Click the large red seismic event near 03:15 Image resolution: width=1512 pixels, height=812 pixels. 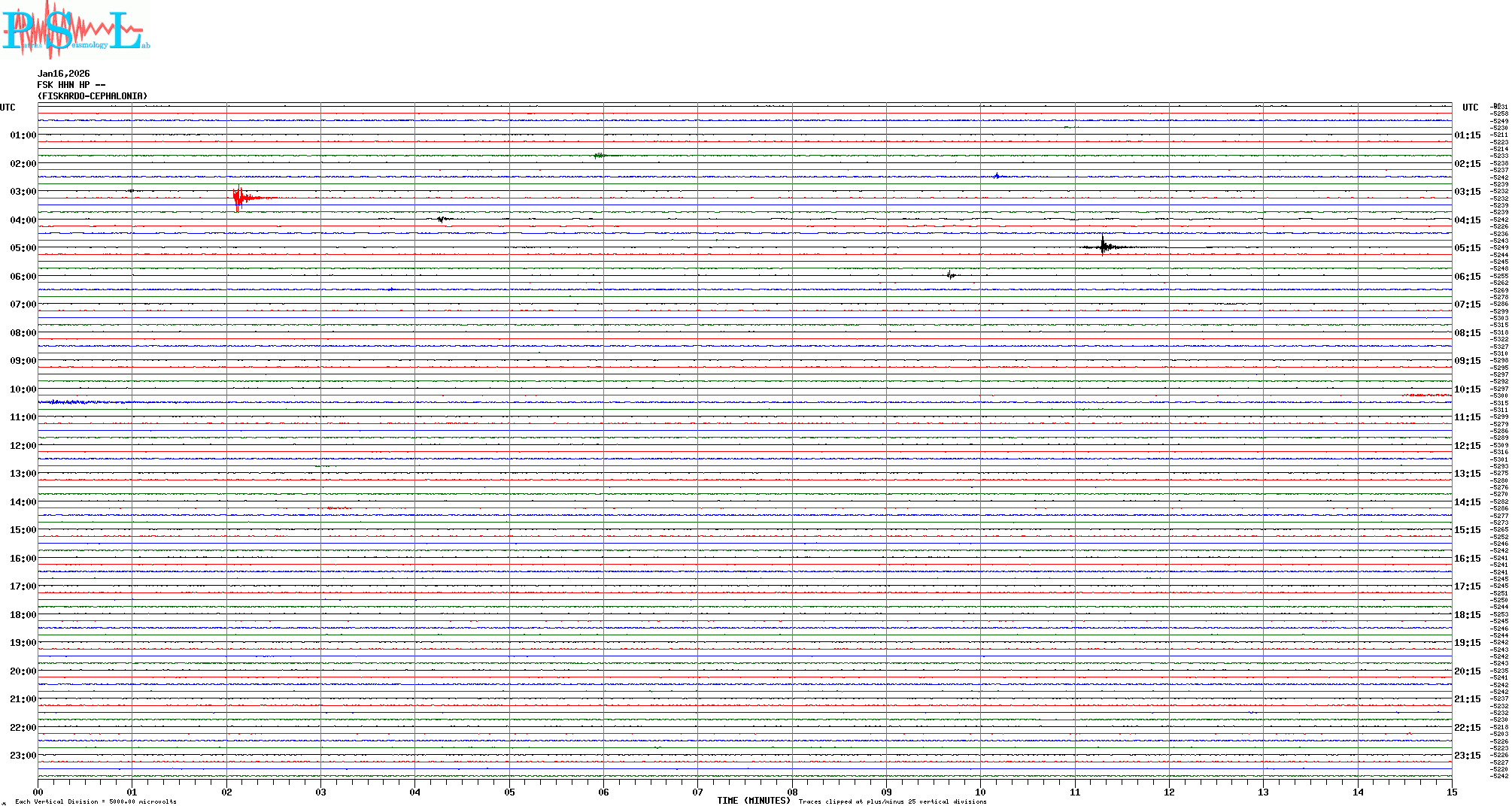point(239,198)
